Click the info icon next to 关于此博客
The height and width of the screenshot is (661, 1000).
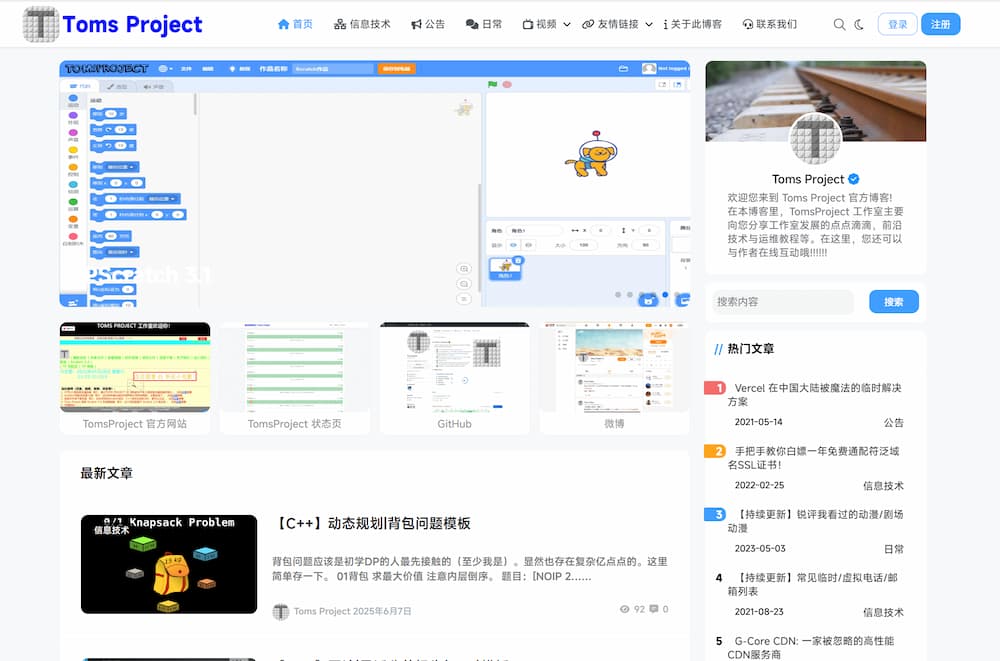pos(666,23)
